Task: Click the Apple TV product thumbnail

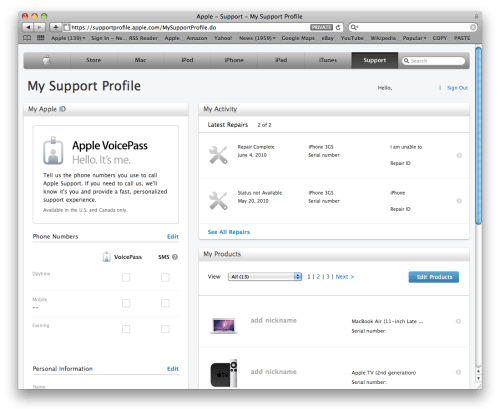Action: [224, 373]
